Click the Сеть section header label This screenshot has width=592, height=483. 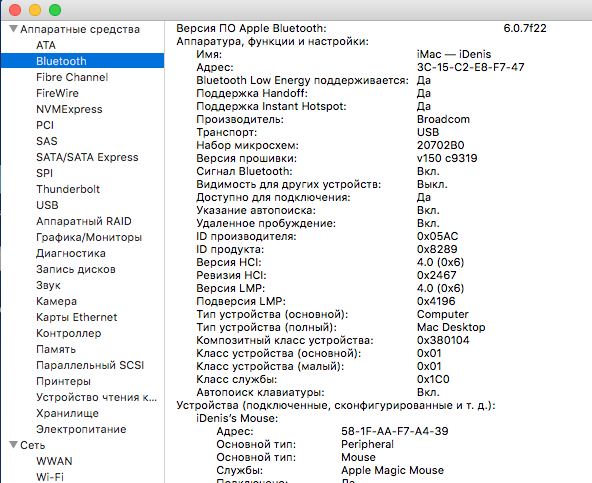click(x=32, y=445)
